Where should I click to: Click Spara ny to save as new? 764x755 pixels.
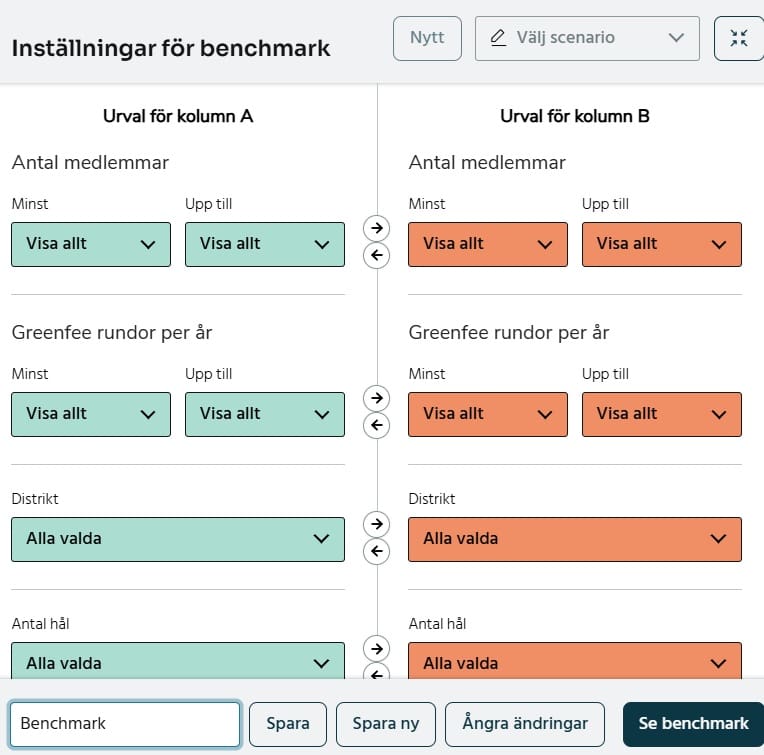coord(385,724)
